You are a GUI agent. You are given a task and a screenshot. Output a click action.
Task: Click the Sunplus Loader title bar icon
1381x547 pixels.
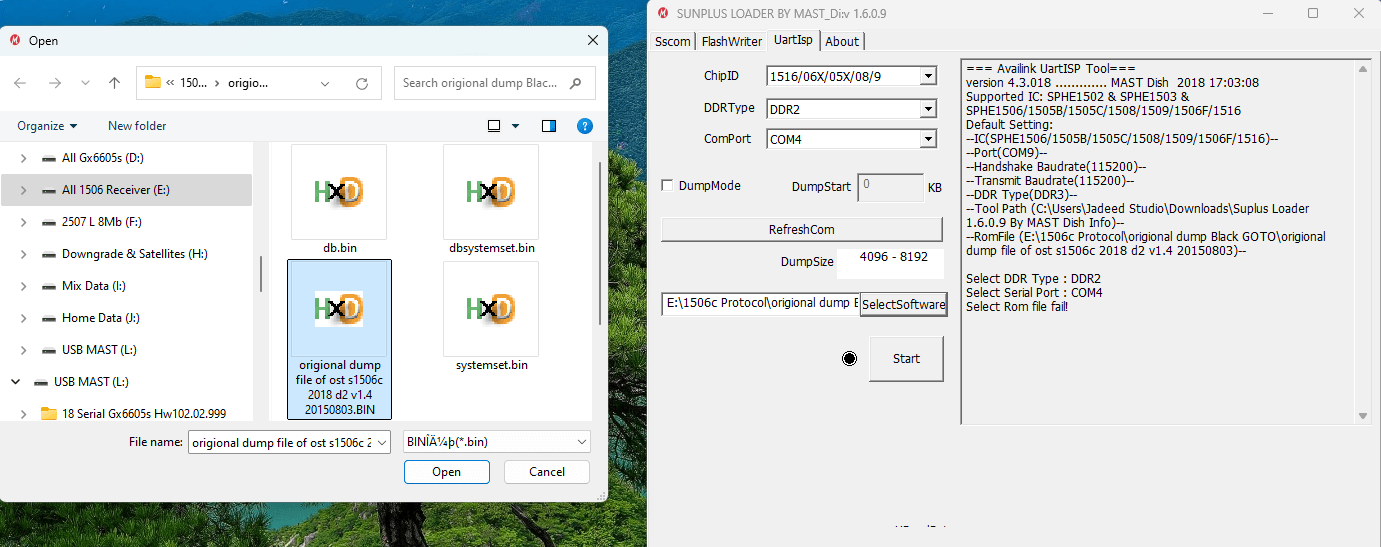coord(662,13)
